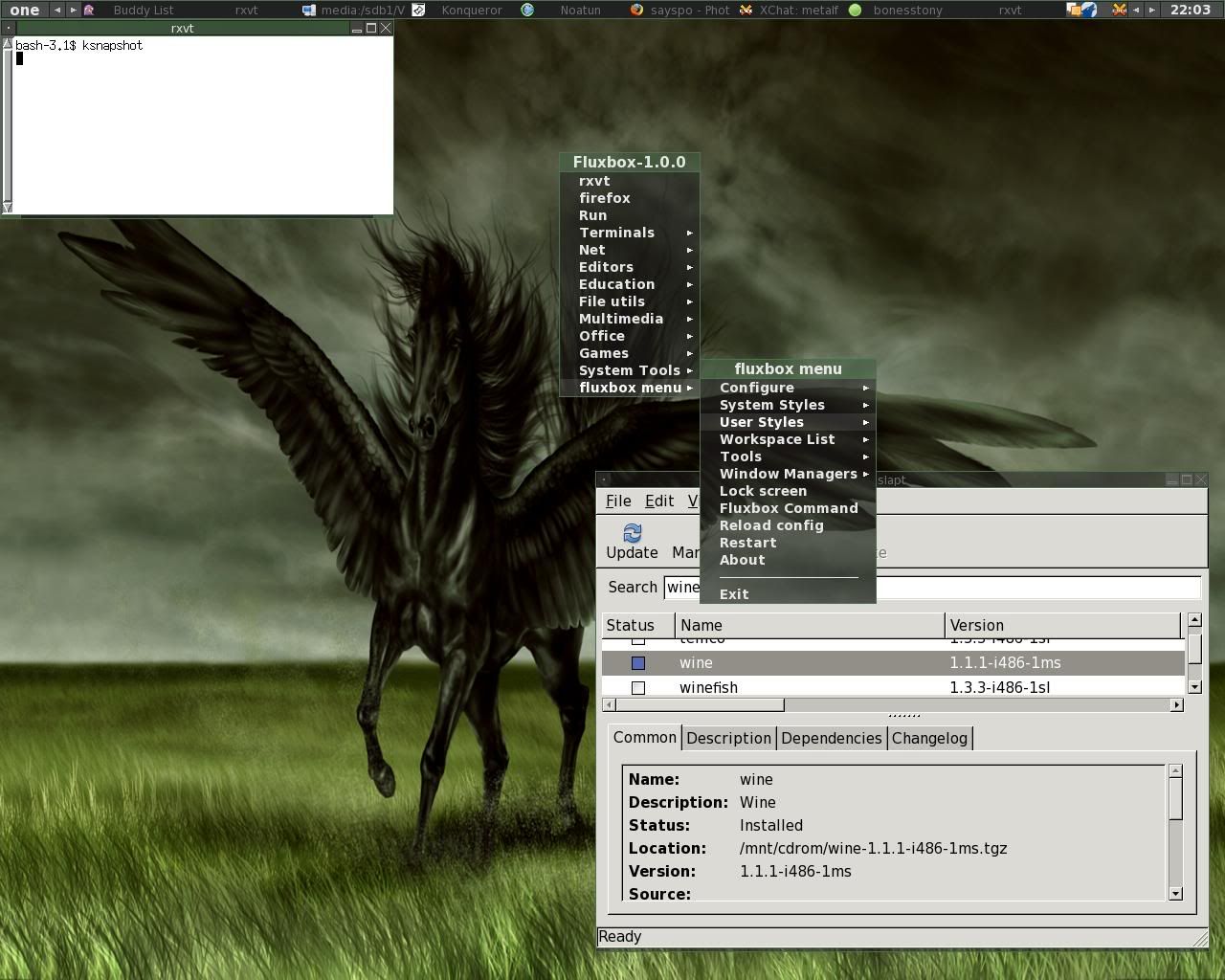Viewport: 1225px width, 980px height.
Task: Expand the Games submenu
Action: coord(630,353)
